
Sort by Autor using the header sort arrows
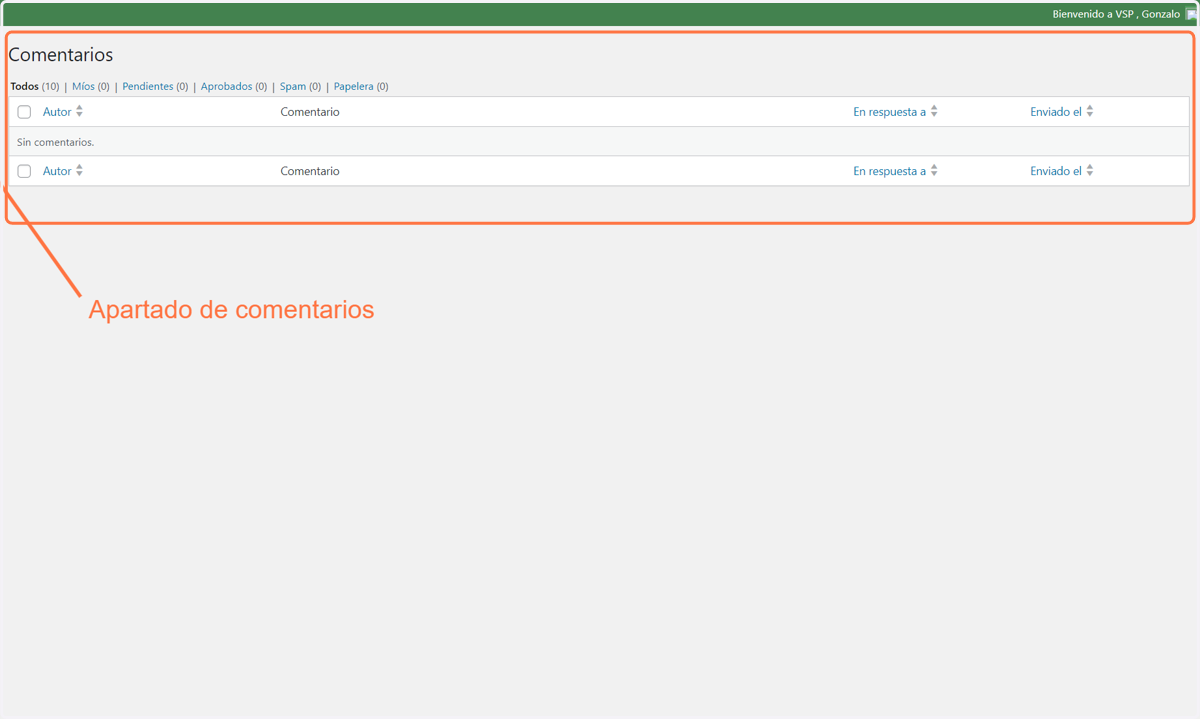(80, 112)
